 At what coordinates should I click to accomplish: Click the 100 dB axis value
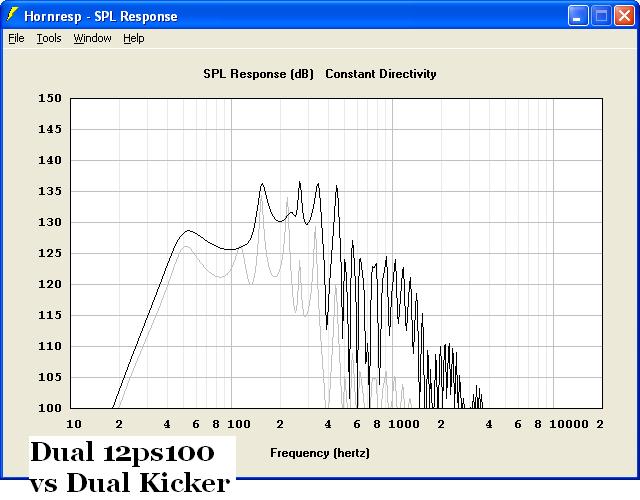coord(50,408)
